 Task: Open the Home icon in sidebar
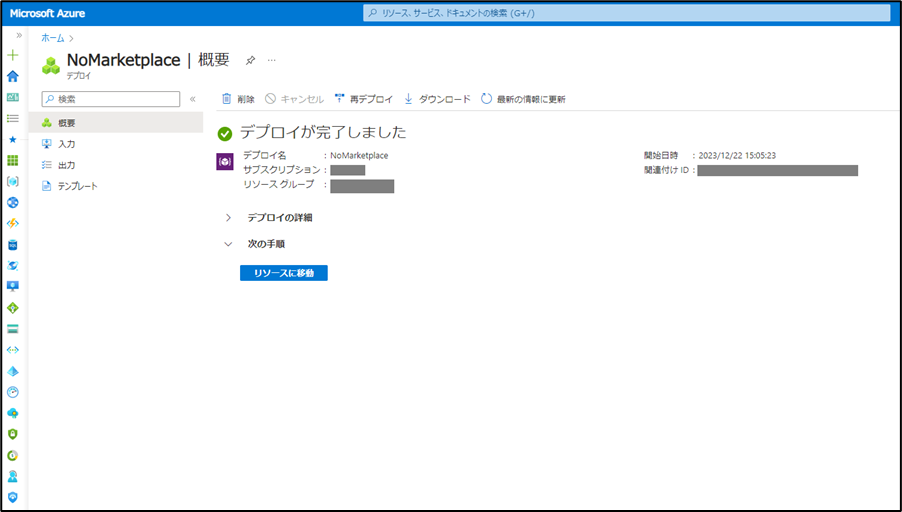[x=13, y=77]
